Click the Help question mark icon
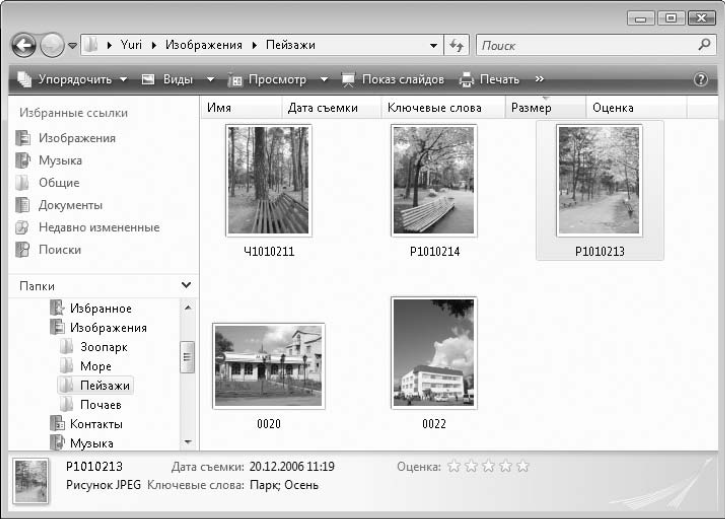 [x=701, y=79]
